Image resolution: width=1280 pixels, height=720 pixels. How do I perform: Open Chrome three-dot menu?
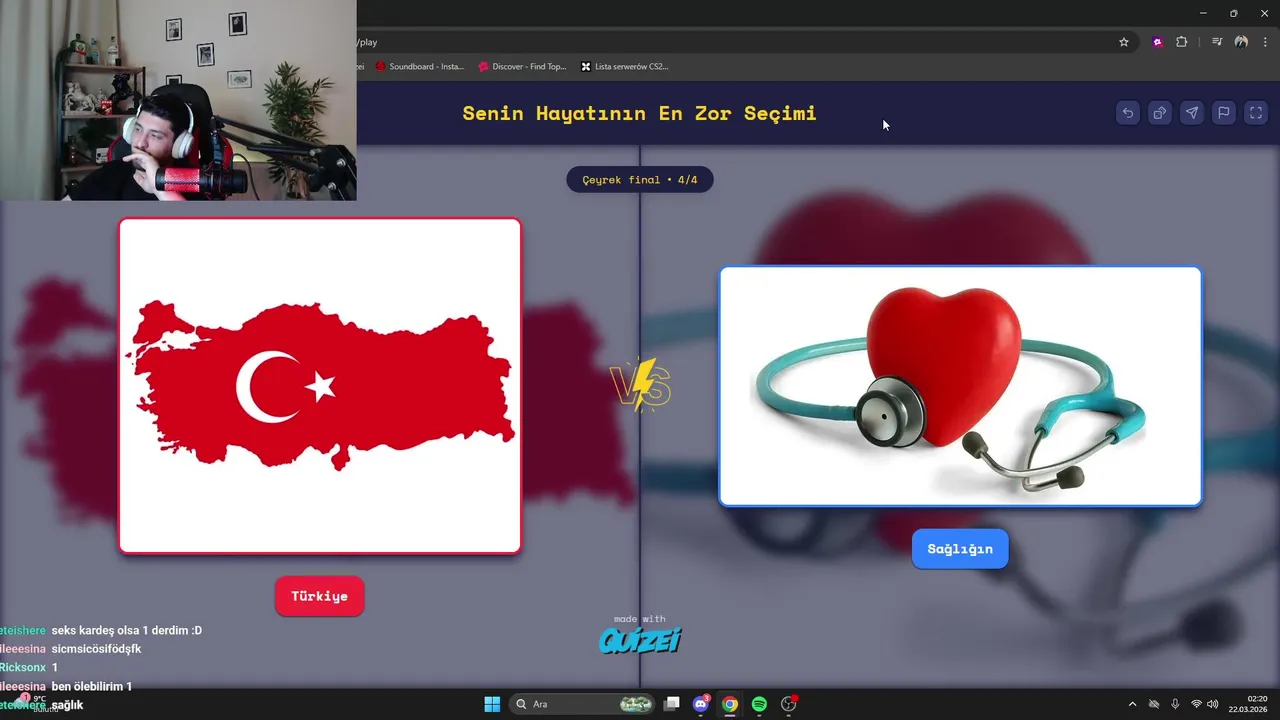pyautogui.click(x=1265, y=42)
